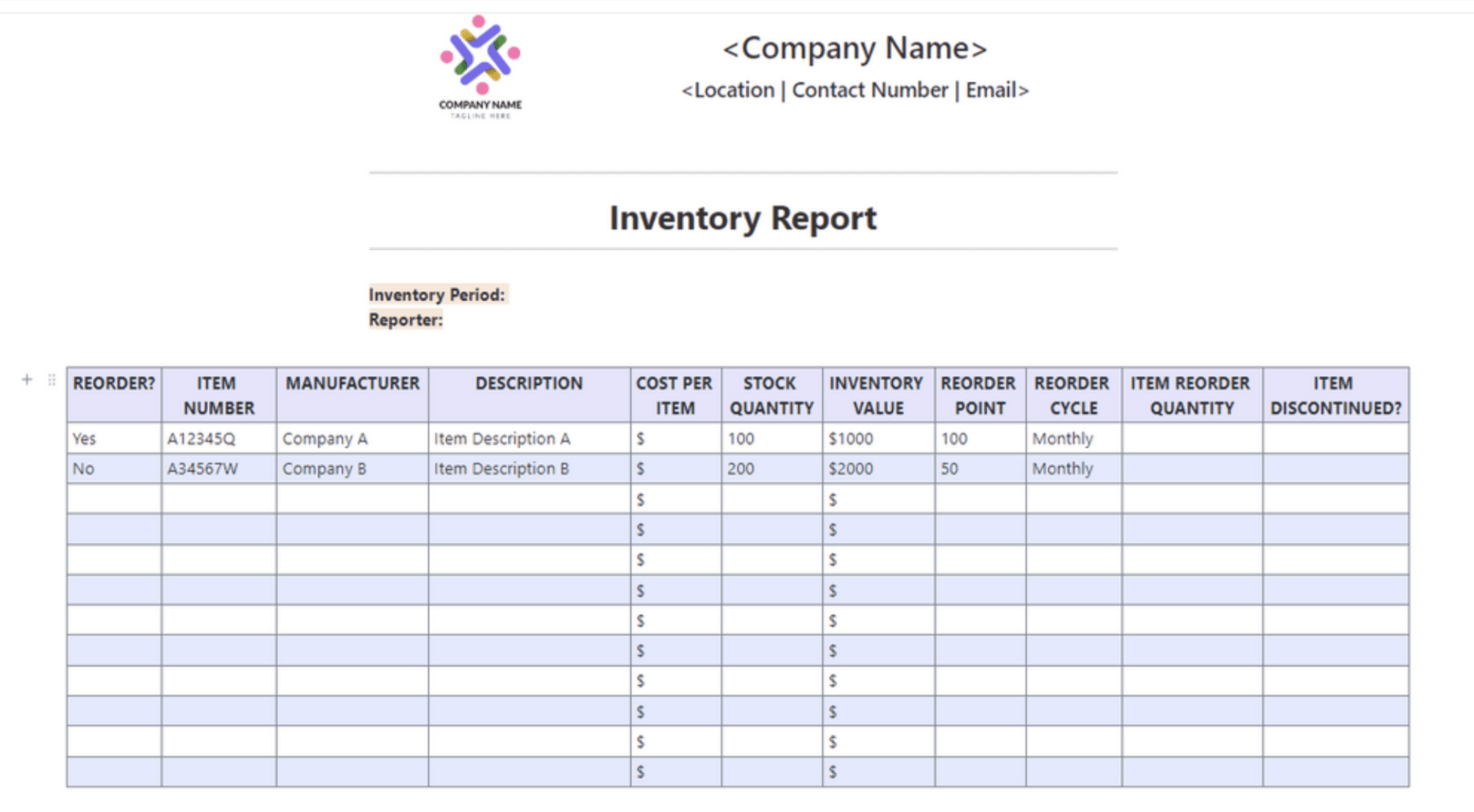
Task: Select the ITEM DISCONTINUED? column header
Action: 1335,395
